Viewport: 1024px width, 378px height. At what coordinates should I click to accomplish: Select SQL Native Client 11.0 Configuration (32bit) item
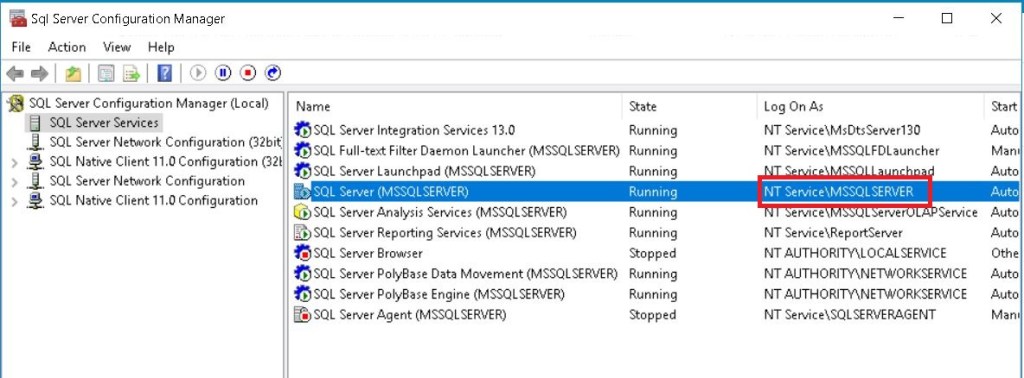tap(165, 162)
